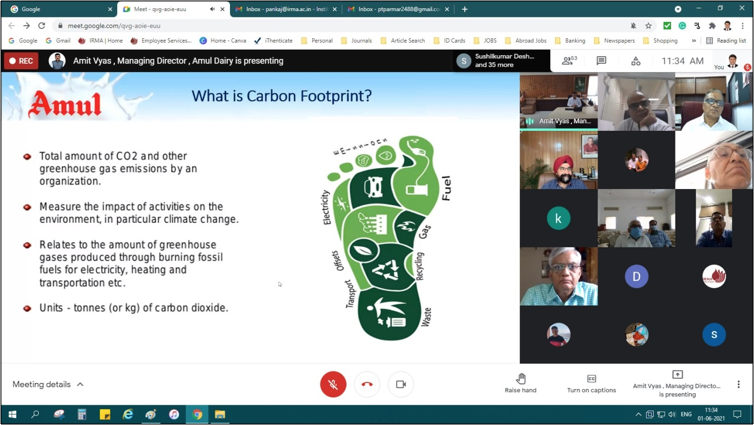Switch to the Google browser tab

coord(60,9)
